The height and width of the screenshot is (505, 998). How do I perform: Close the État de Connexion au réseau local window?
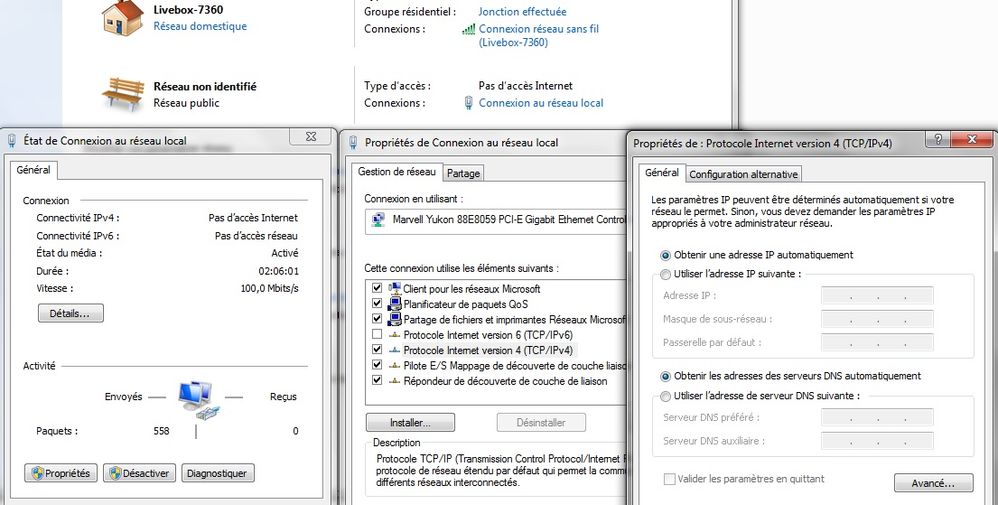pyautogui.click(x=311, y=136)
